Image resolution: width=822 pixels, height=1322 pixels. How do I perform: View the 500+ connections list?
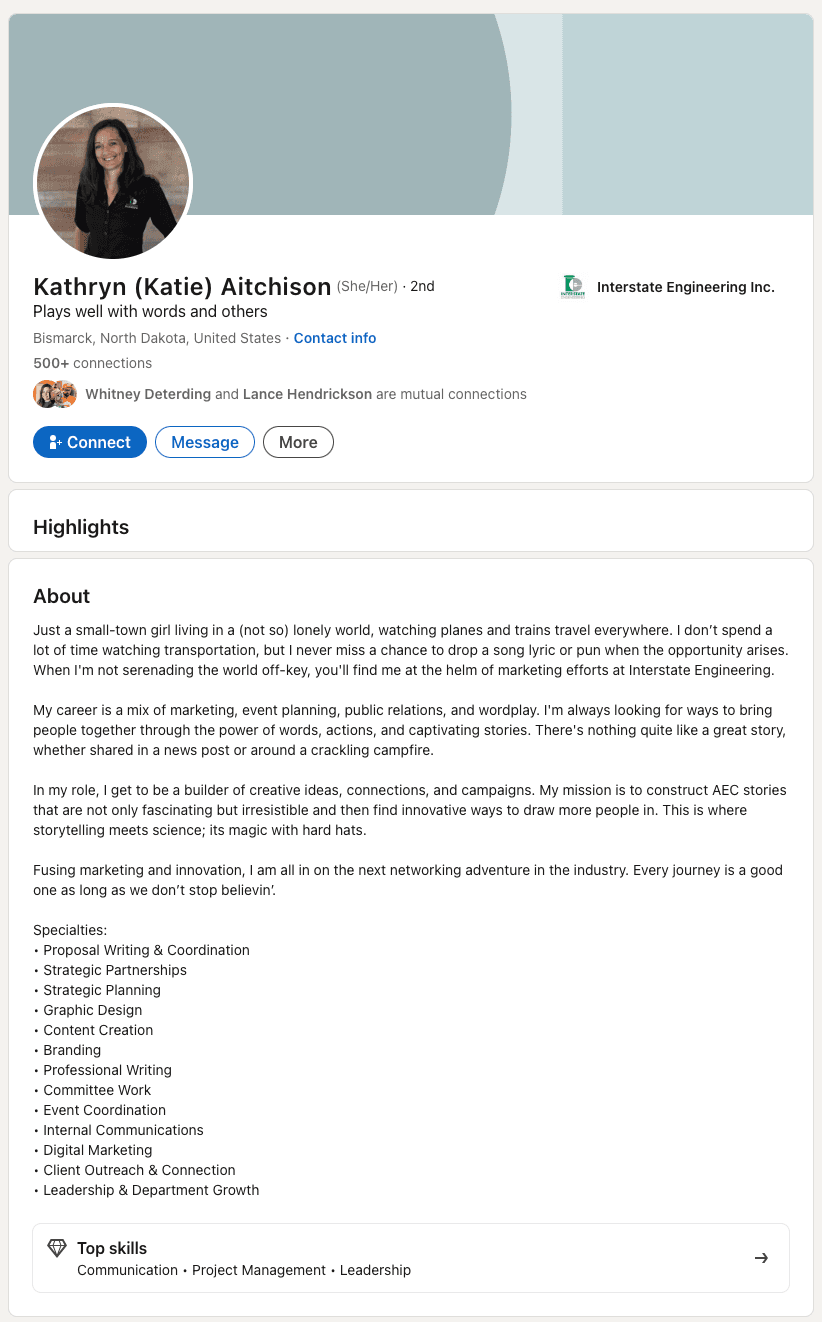click(x=92, y=363)
